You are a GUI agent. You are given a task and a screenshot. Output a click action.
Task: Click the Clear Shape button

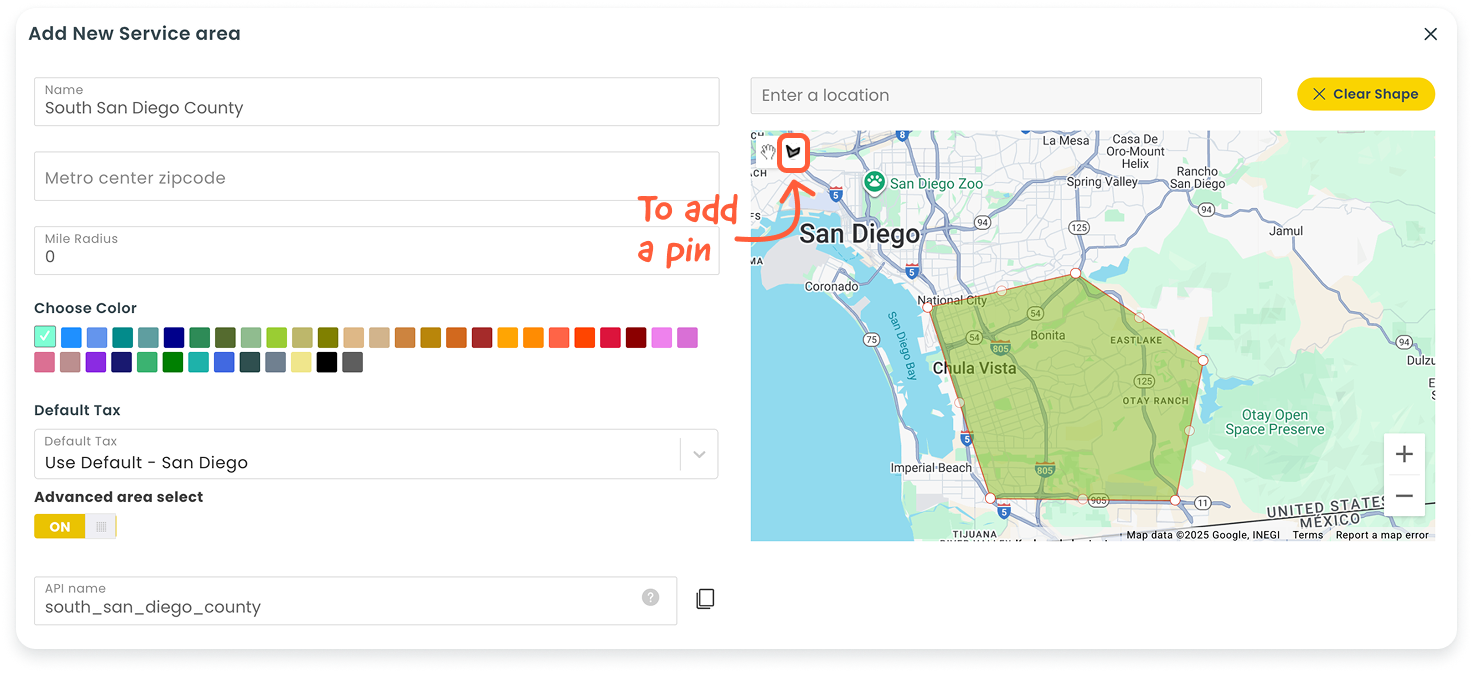[1366, 93]
